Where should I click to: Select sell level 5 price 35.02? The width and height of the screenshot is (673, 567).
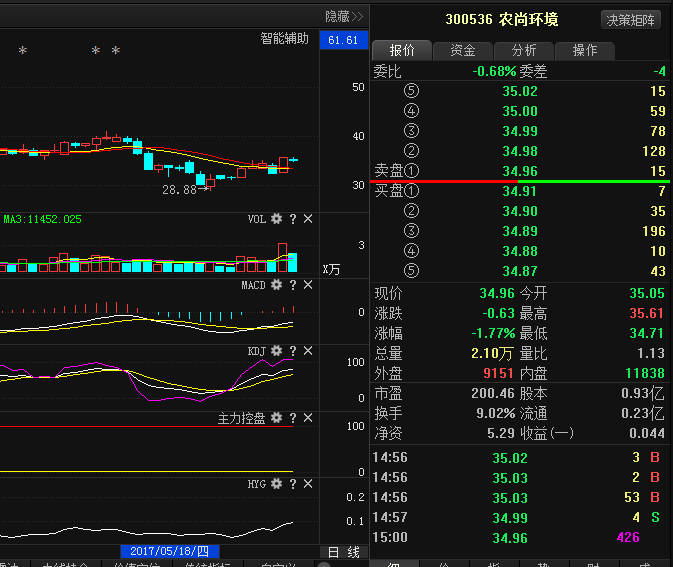(x=520, y=91)
